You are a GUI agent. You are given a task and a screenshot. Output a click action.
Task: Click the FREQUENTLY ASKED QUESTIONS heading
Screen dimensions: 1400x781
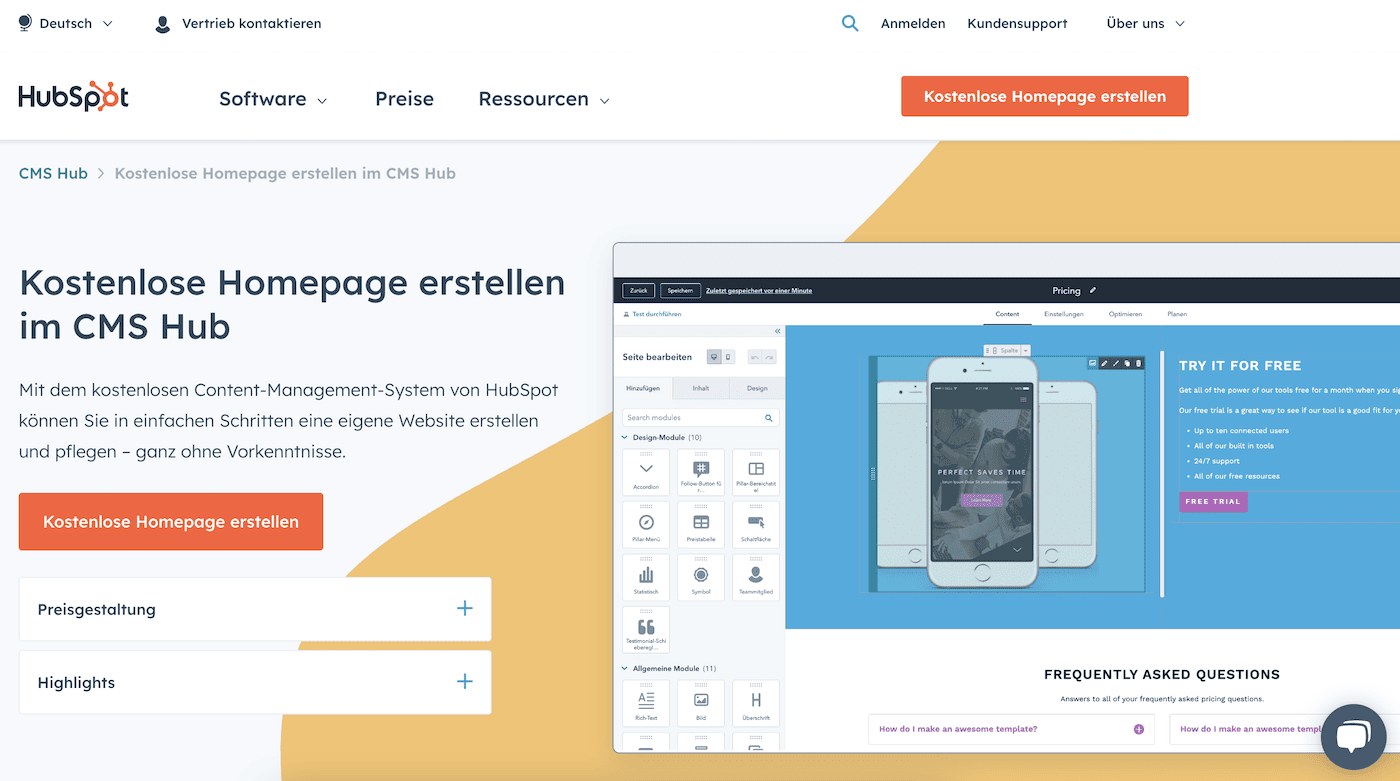pos(1162,675)
